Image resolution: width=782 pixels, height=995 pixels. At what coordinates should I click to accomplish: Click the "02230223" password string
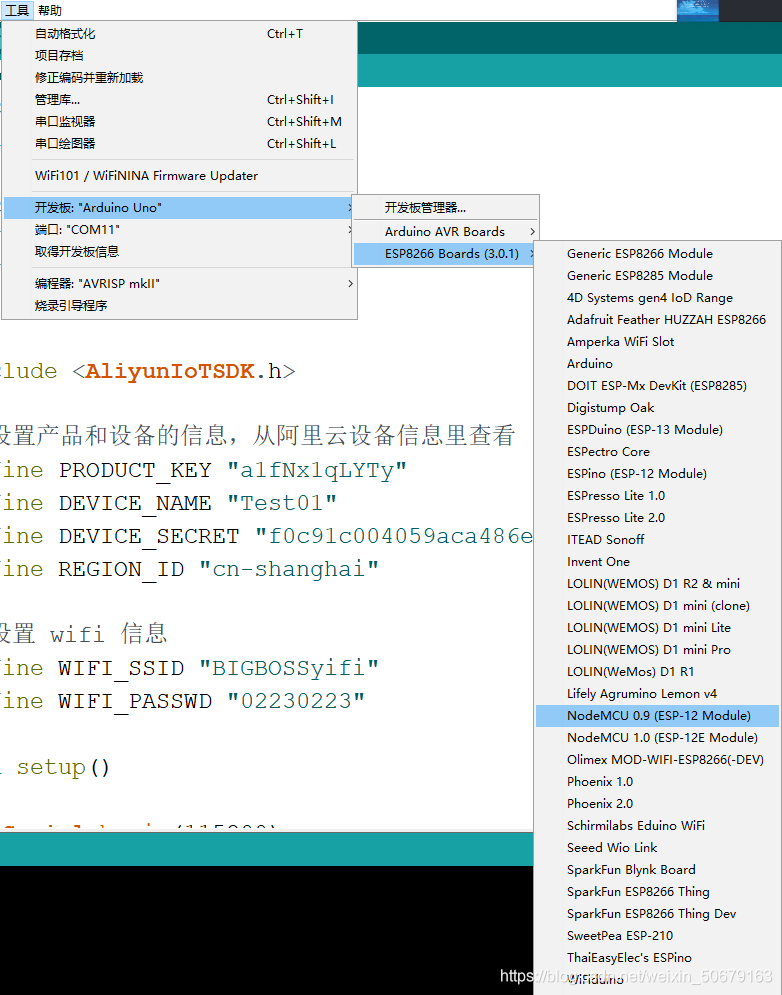(296, 701)
